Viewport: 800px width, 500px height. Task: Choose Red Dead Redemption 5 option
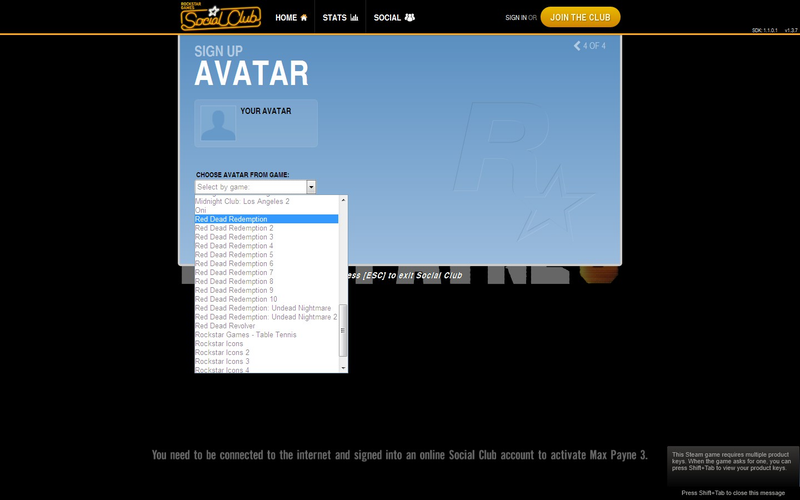(x=266, y=255)
